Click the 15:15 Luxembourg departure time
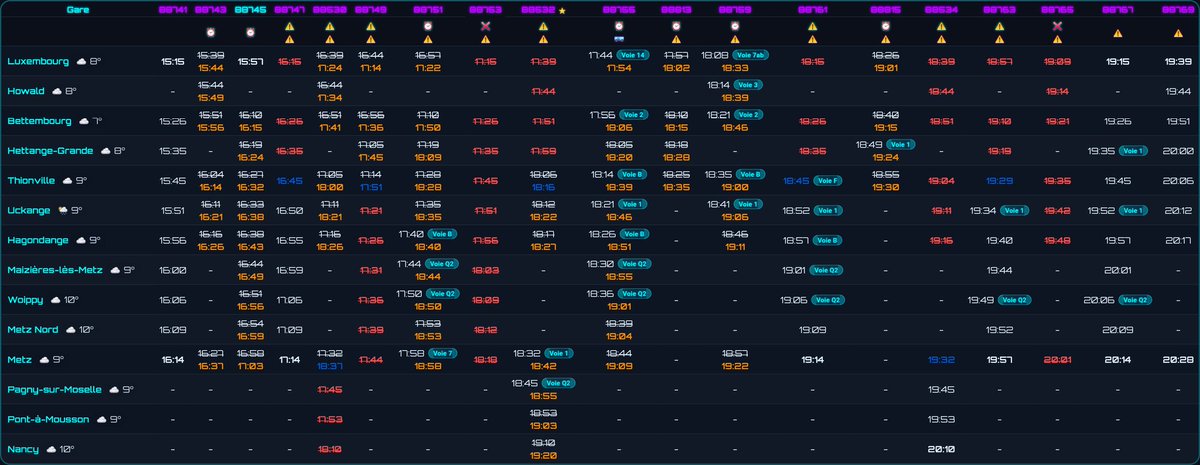Viewport: 1200px width, 465px height. [172, 61]
